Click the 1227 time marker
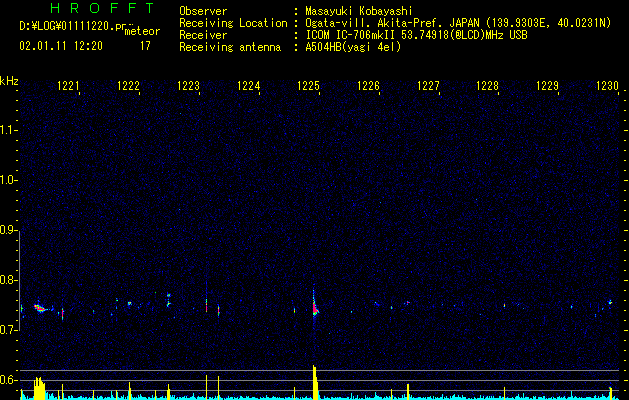Screen dimensions: 629x400 coord(428,86)
